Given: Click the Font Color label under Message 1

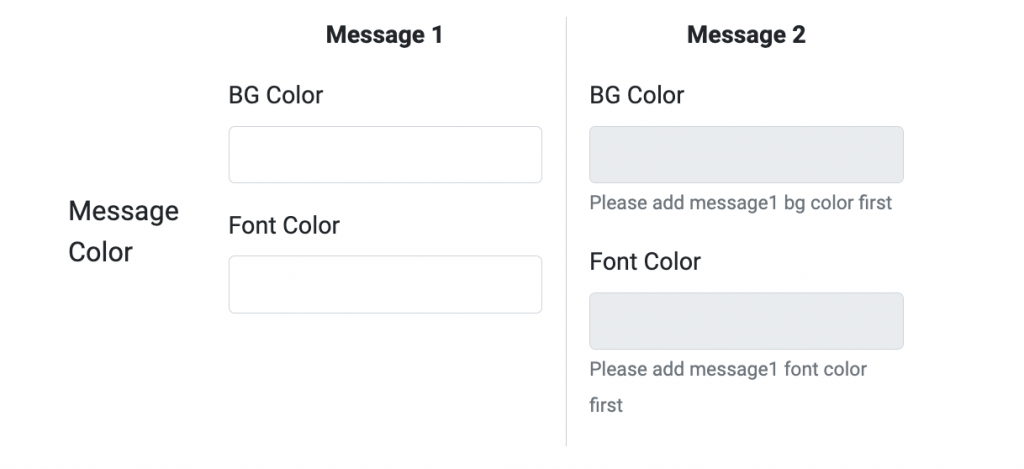Looking at the screenshot, I should pos(284,226).
